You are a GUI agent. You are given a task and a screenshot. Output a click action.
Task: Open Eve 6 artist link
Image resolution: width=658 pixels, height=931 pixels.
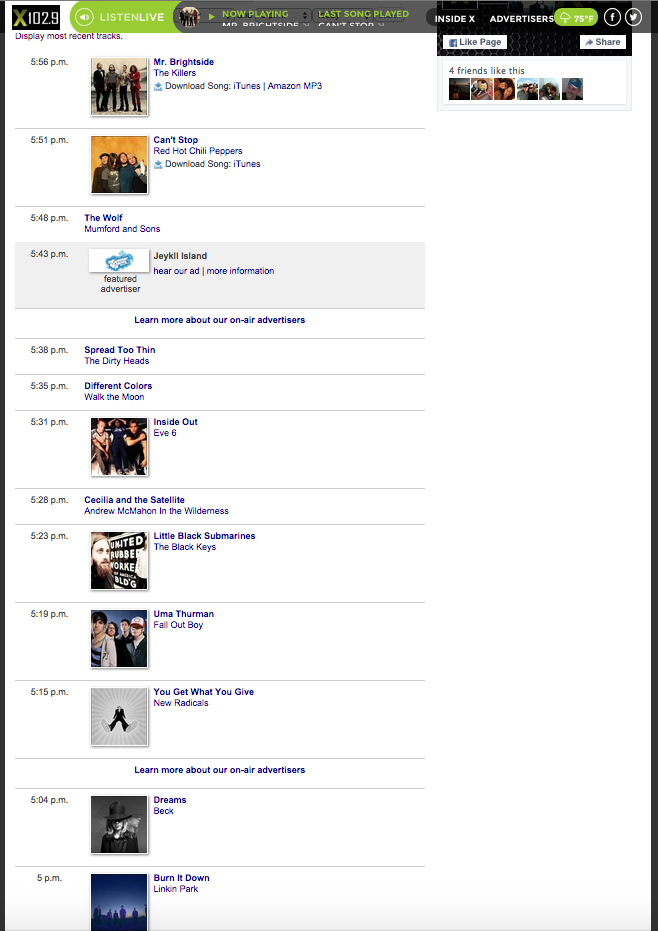(164, 433)
